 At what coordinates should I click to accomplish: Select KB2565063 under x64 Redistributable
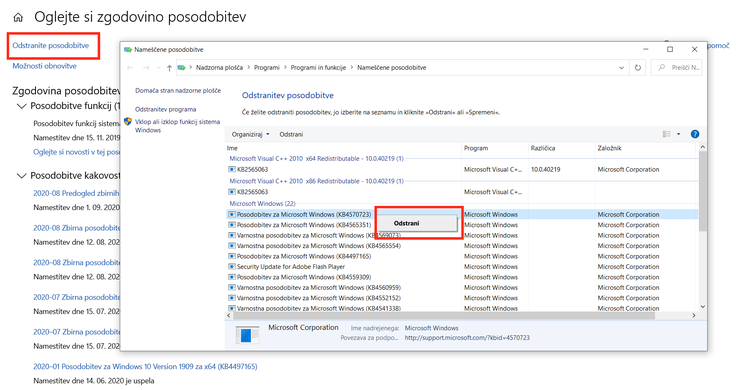[252, 169]
